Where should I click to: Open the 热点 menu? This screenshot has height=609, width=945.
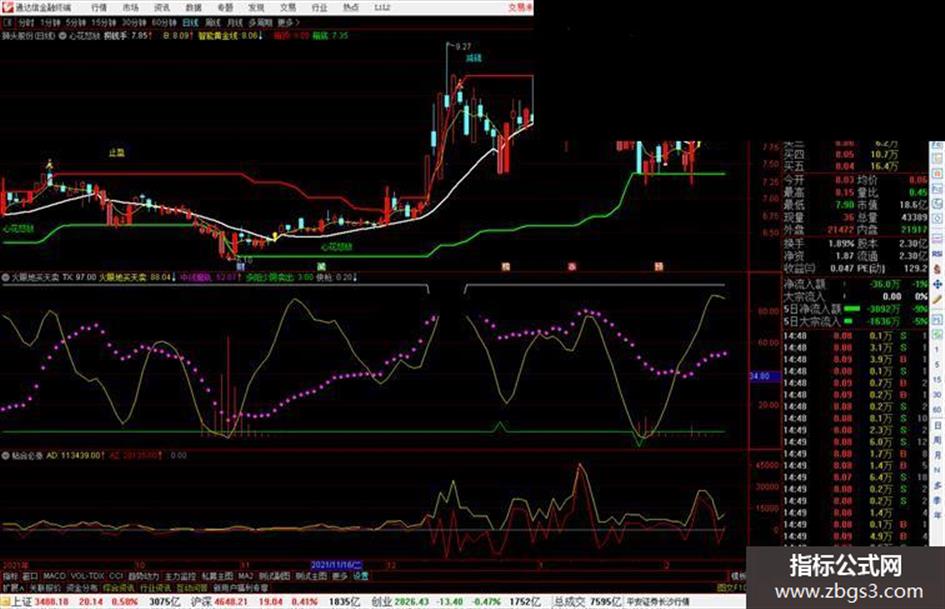(350, 7)
